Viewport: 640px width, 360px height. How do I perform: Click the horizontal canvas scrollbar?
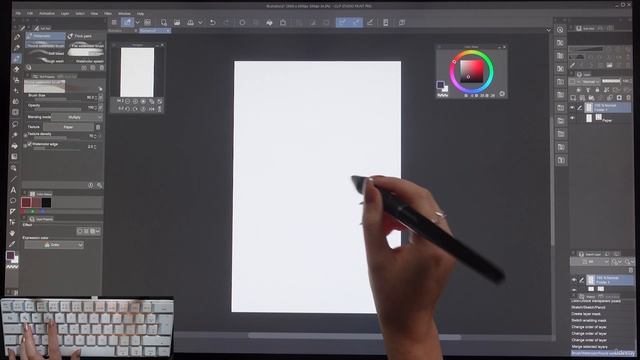(x=354, y=336)
